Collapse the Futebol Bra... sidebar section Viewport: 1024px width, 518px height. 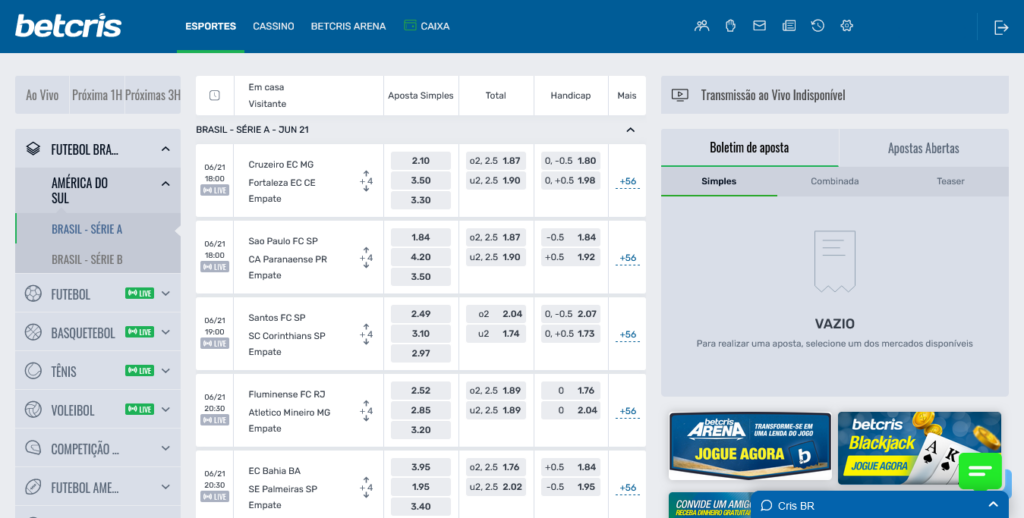[166, 150]
